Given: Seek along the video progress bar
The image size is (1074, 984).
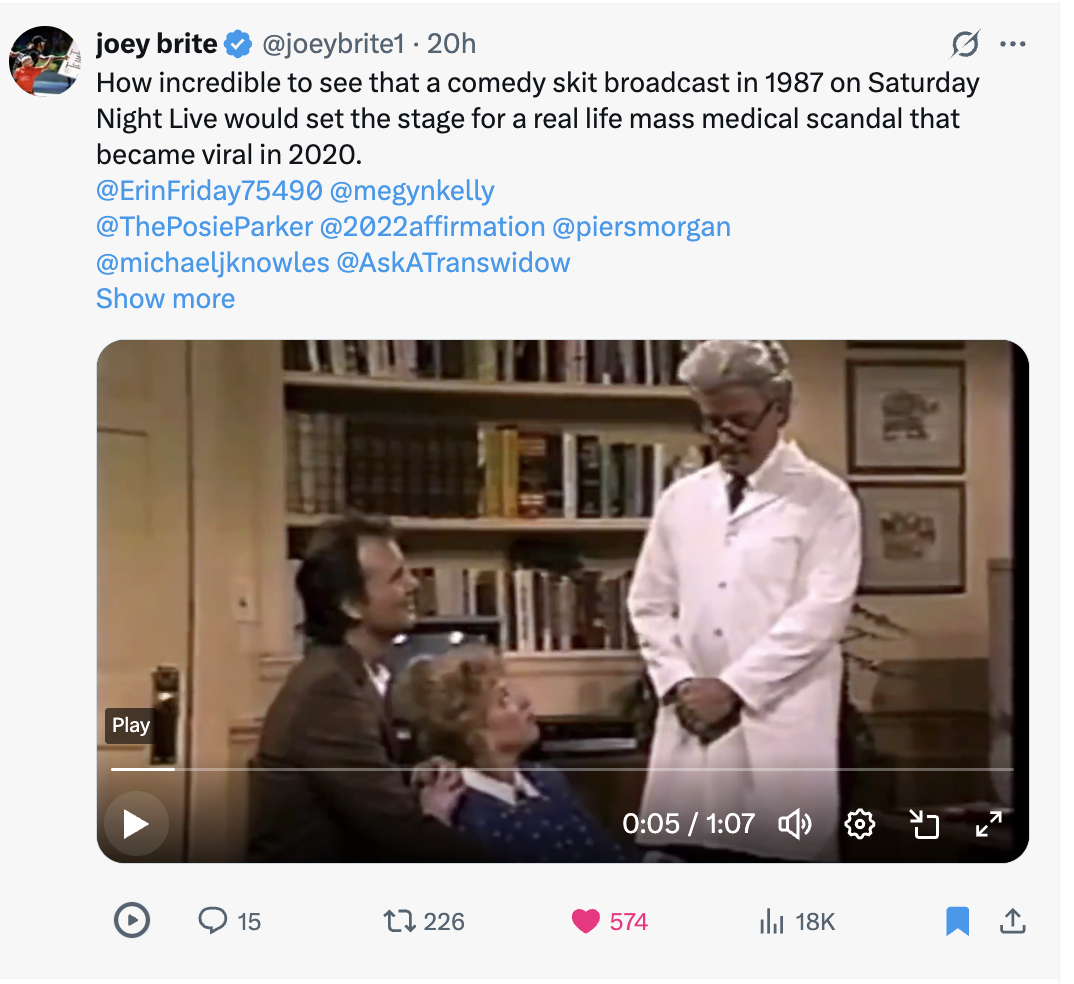Looking at the screenshot, I should coord(562,769).
